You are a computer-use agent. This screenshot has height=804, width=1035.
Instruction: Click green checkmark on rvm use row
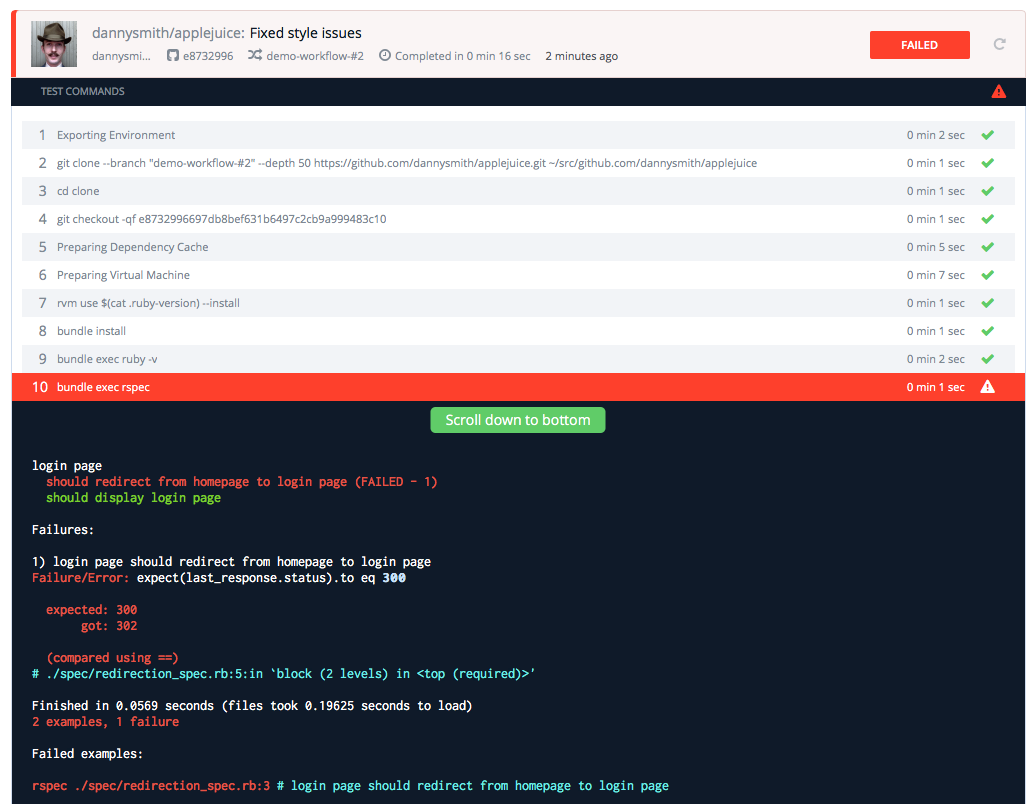pyautogui.click(x=987, y=303)
